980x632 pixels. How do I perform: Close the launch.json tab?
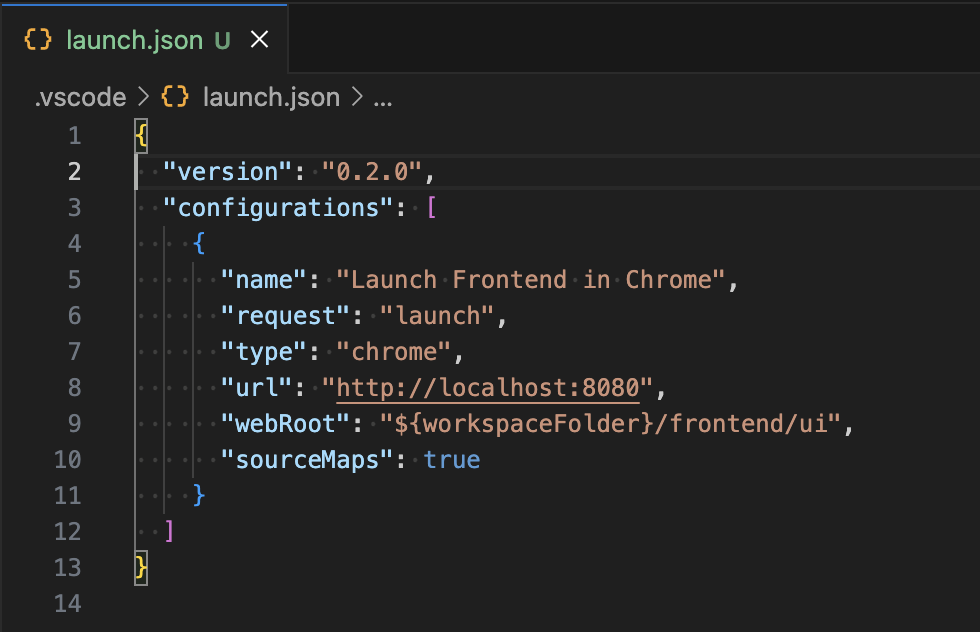tap(259, 40)
